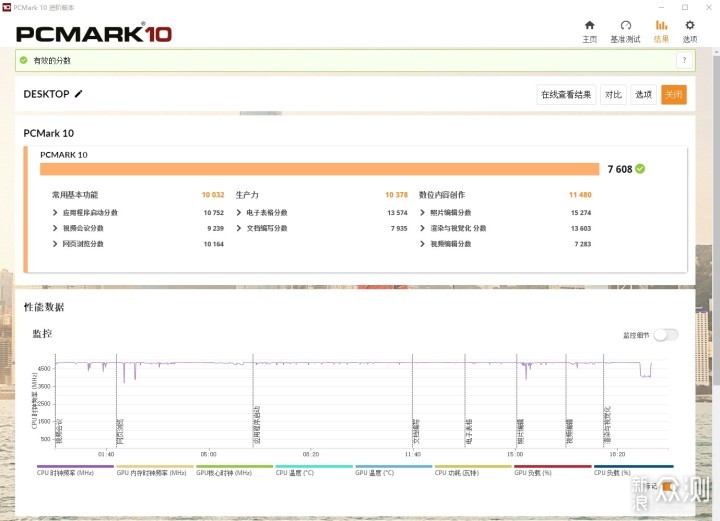Viewport: 720px width, 521px height.
Task: Click the 常用基本功能 score 10 032
Action: 213,195
